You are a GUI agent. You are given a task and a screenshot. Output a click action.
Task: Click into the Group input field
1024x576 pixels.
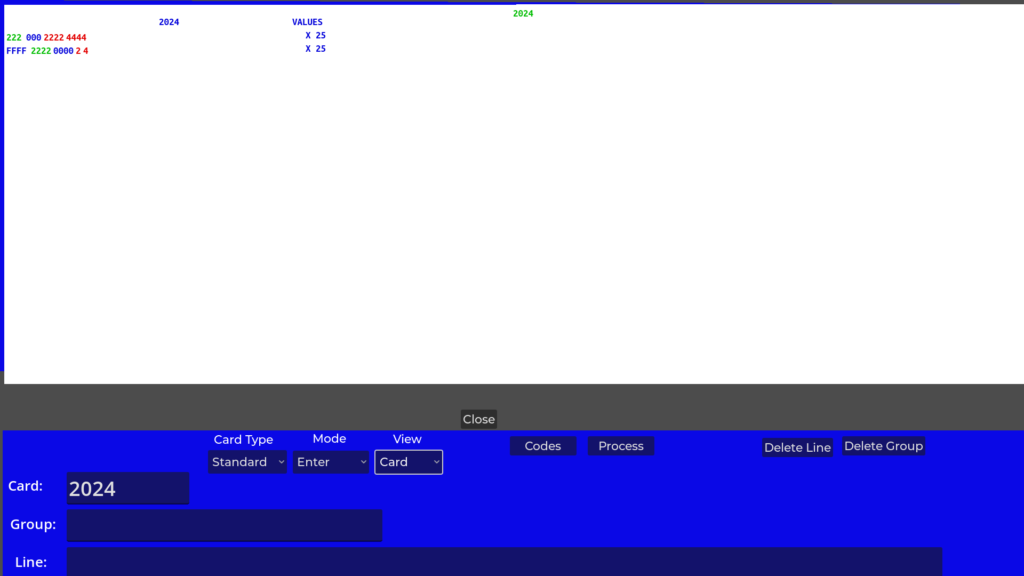[x=224, y=525]
